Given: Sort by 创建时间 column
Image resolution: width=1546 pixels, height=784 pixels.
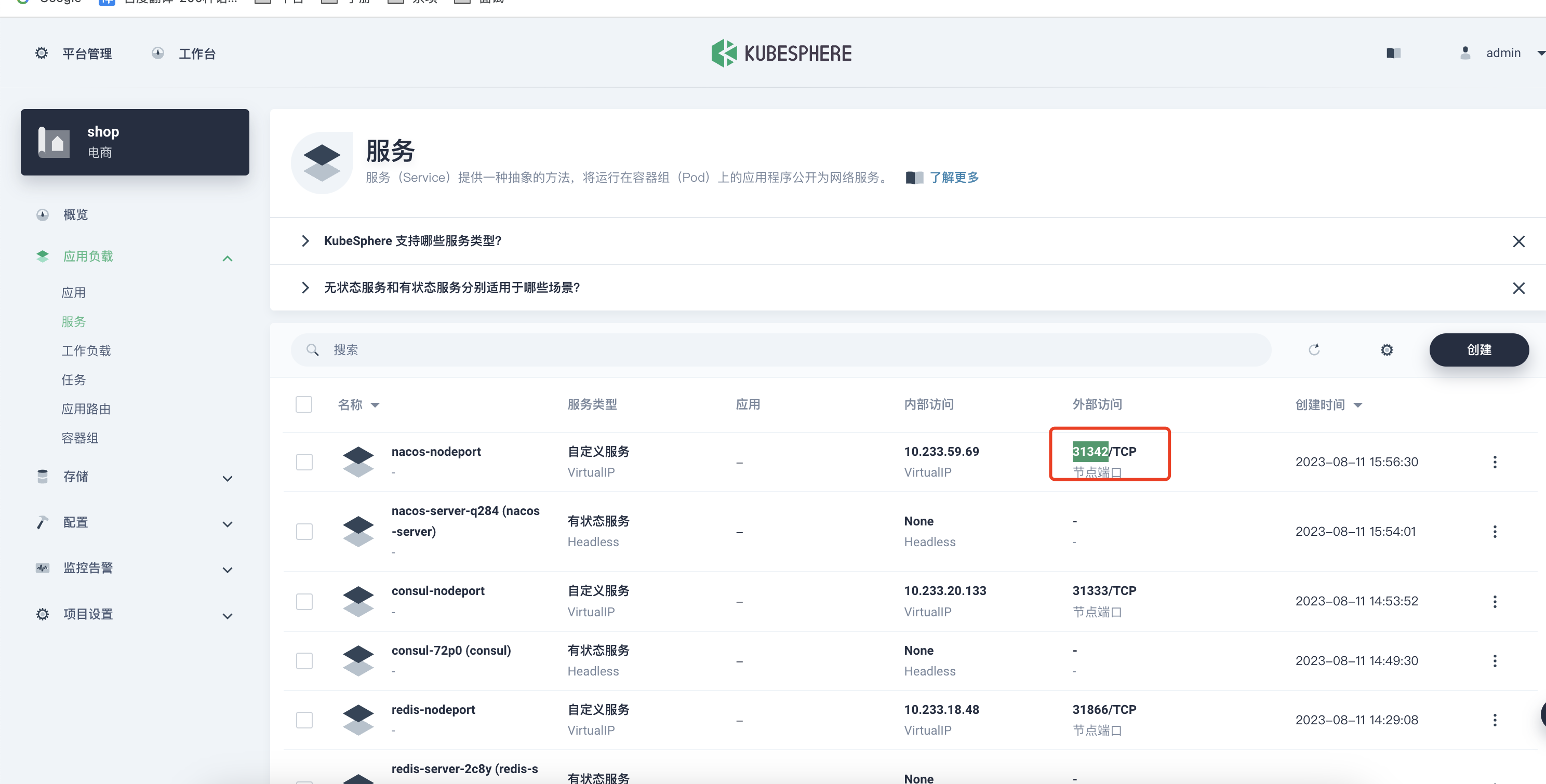Looking at the screenshot, I should [1329, 405].
